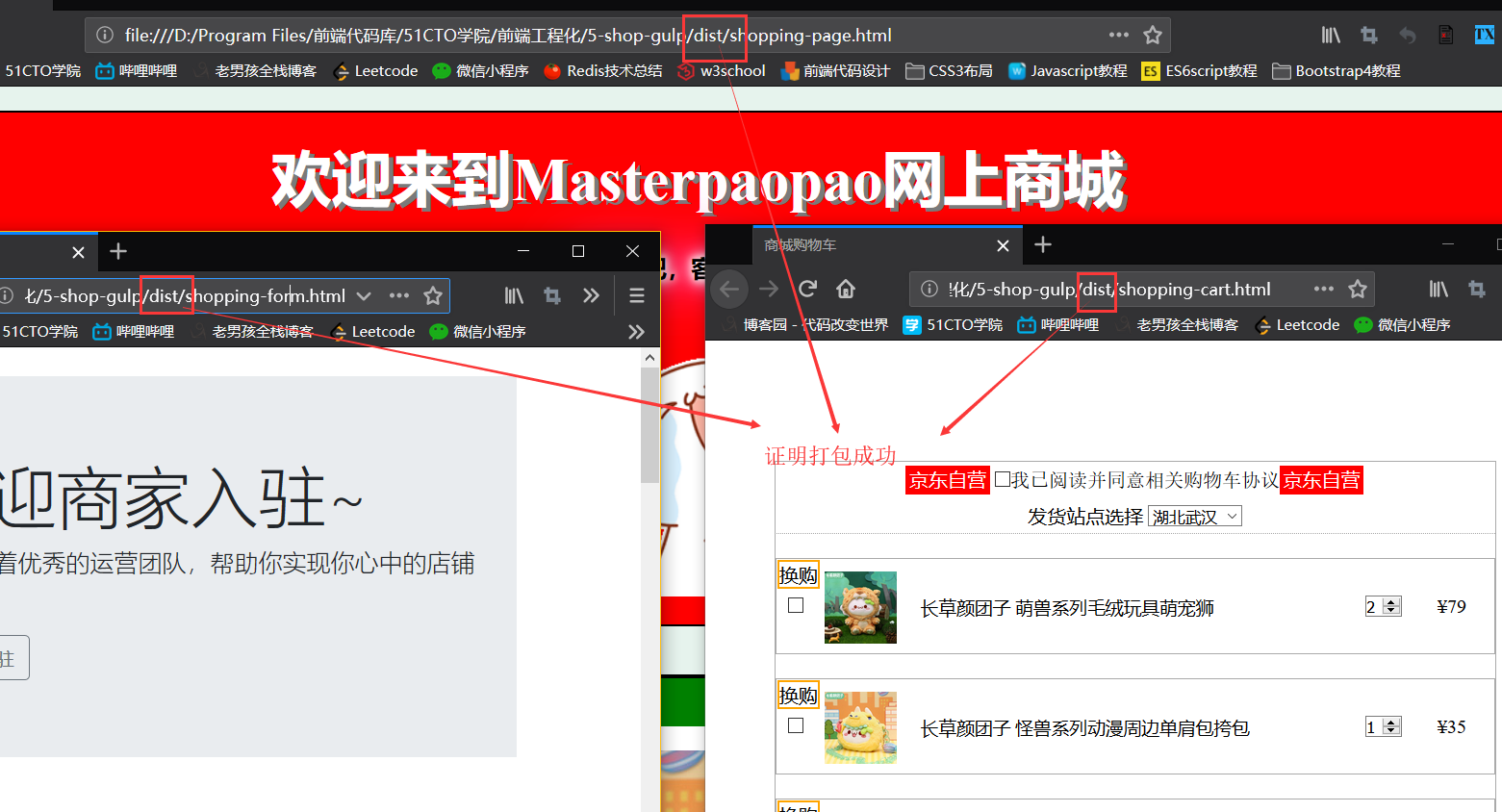Reload the shopping-cart page
This screenshot has width=1502, height=812.
[x=808, y=289]
